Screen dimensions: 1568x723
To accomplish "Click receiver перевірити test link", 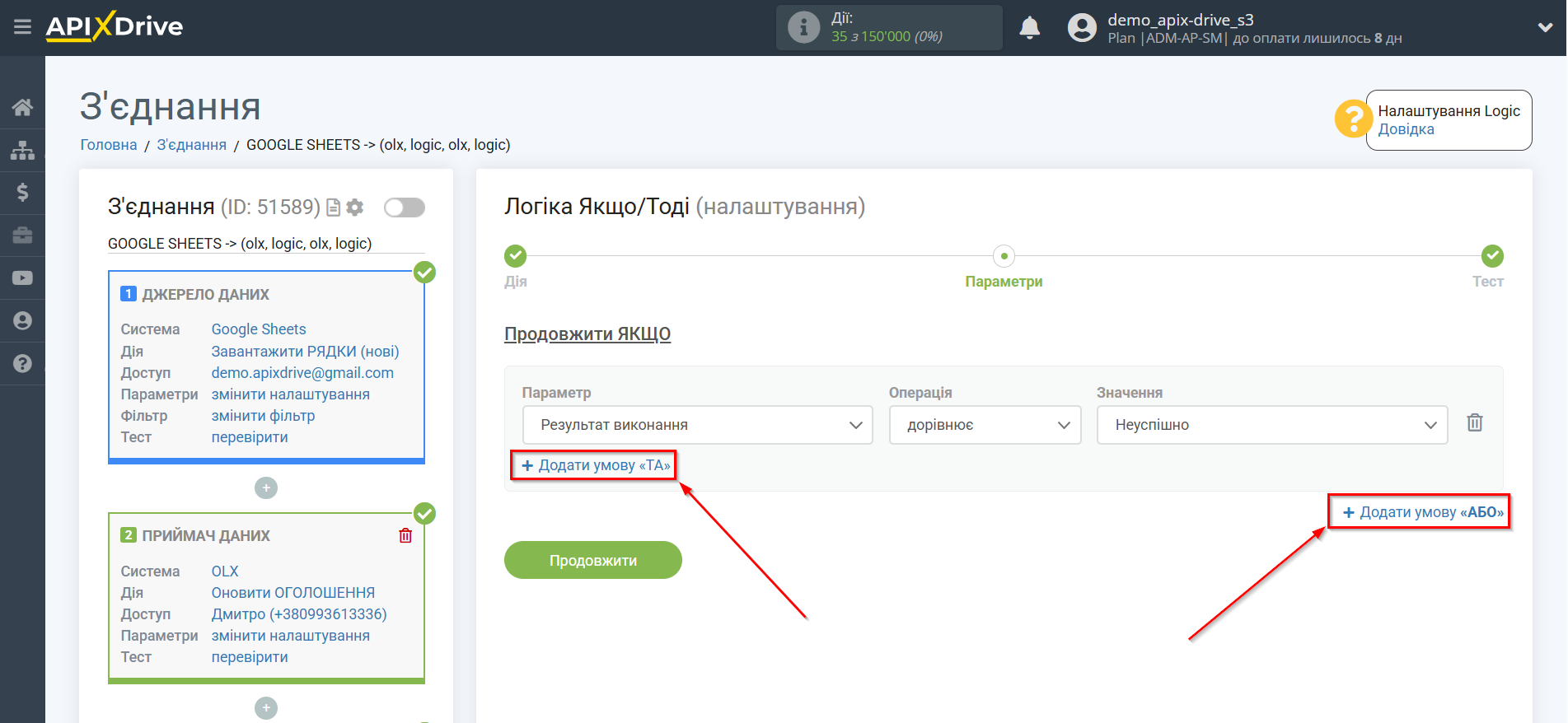I will click(250, 657).
